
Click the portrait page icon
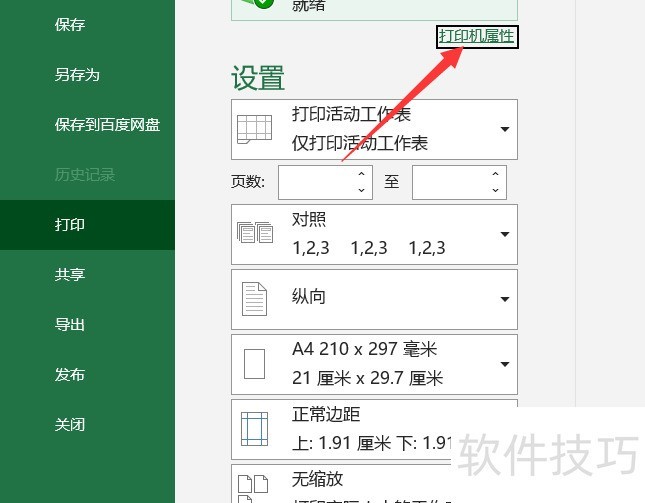[x=254, y=299]
